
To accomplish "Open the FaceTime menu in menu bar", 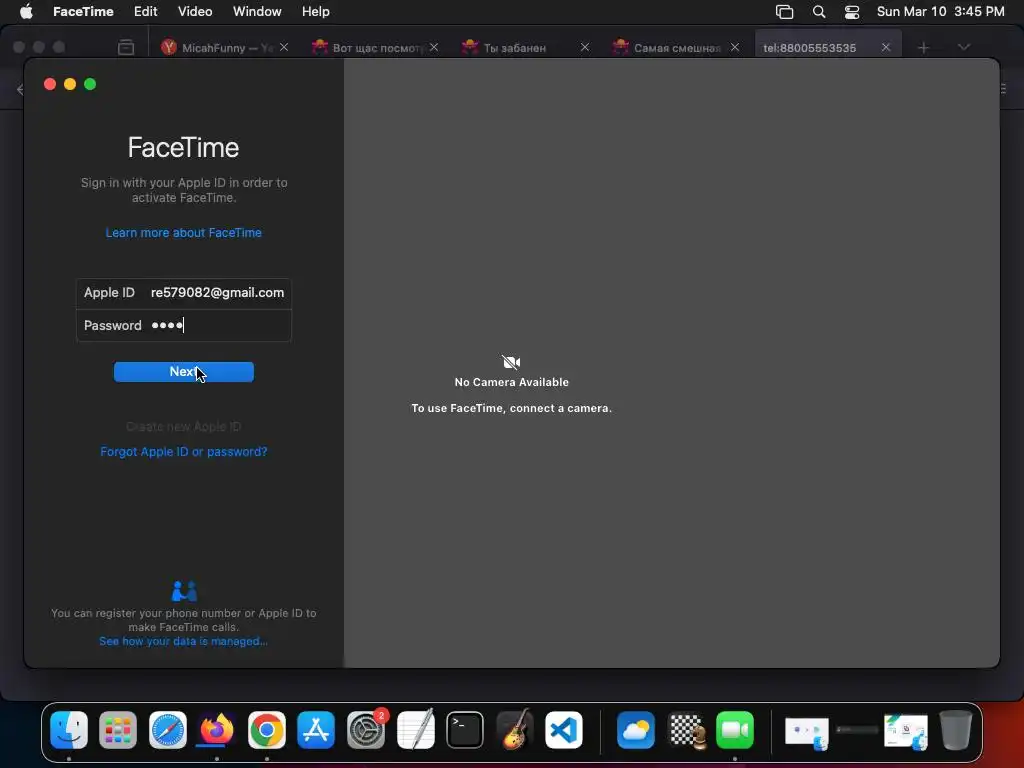I will (x=83, y=12).
